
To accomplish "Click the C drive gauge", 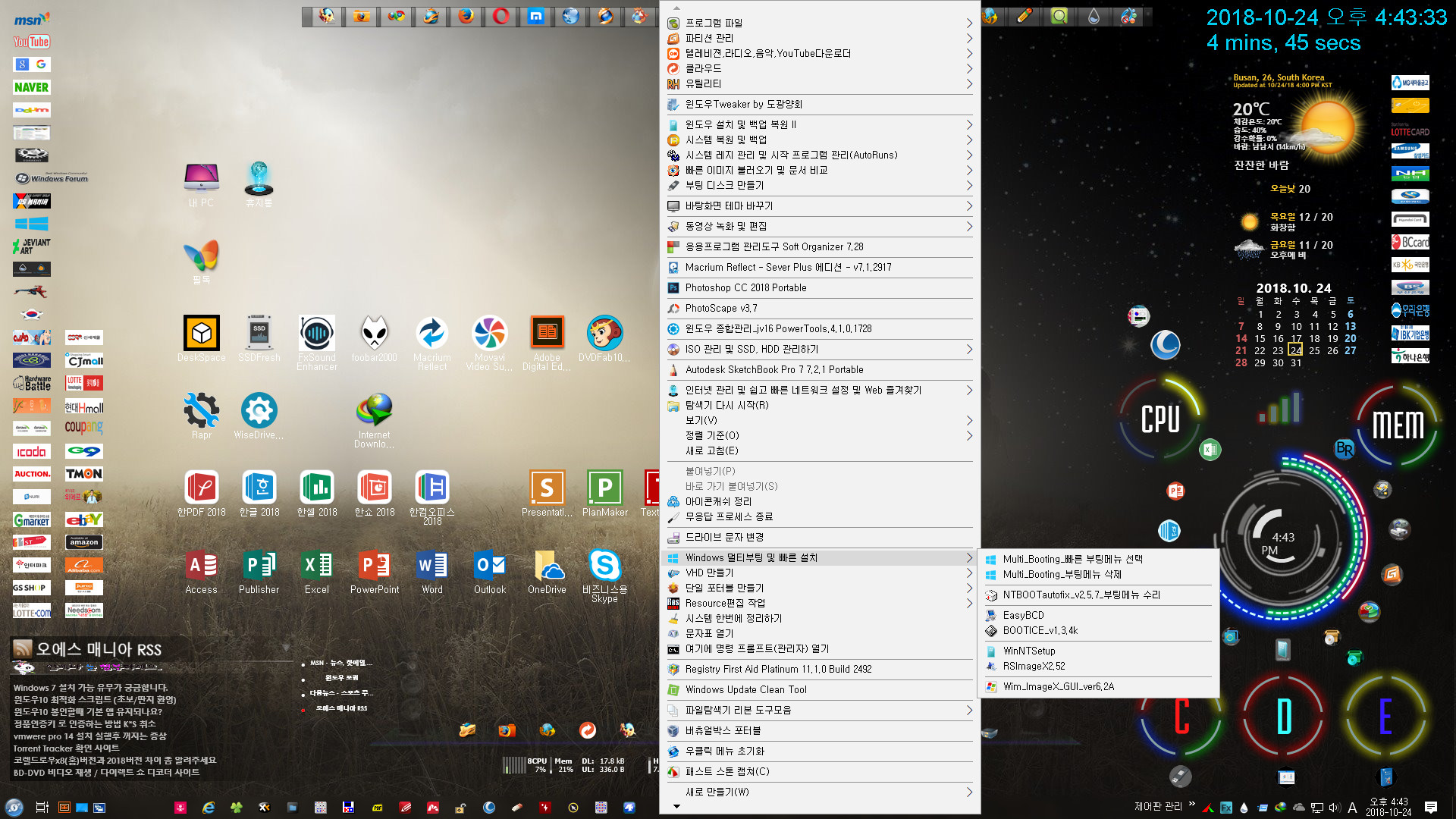I will point(1181,717).
